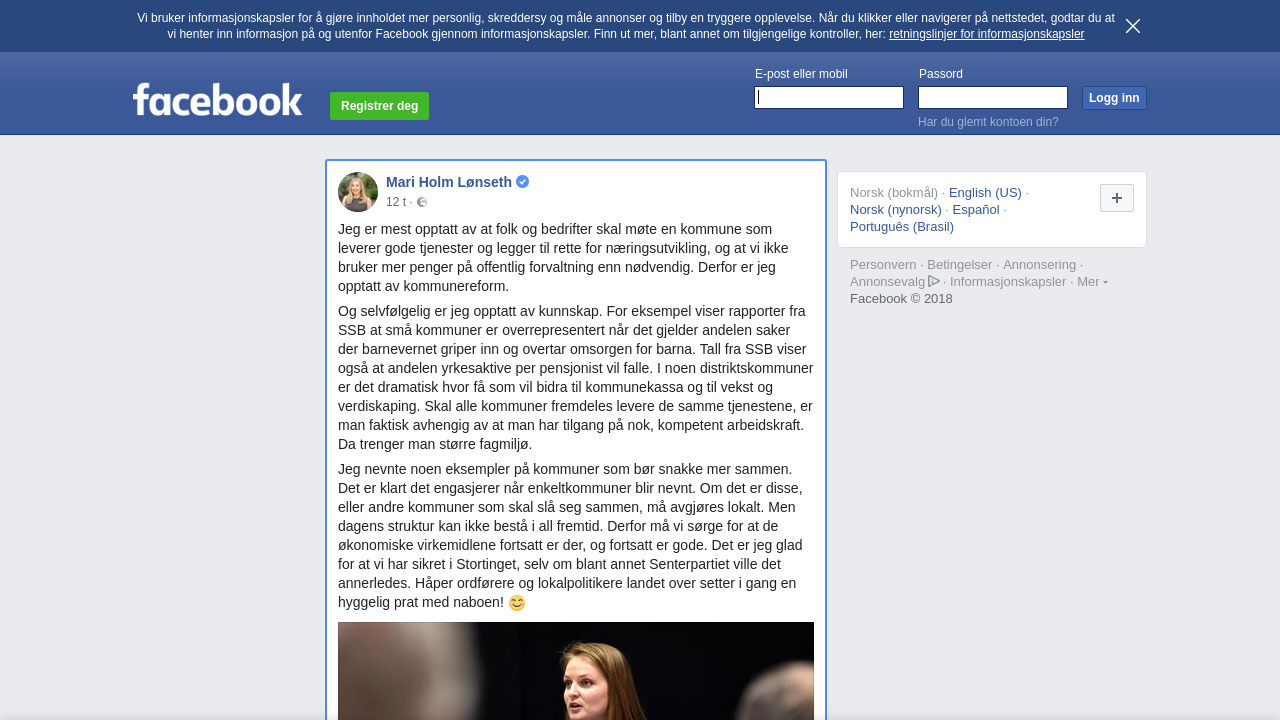Open 'Har du glemt kontoen din?' link
This screenshot has height=720, width=1280.
point(988,122)
